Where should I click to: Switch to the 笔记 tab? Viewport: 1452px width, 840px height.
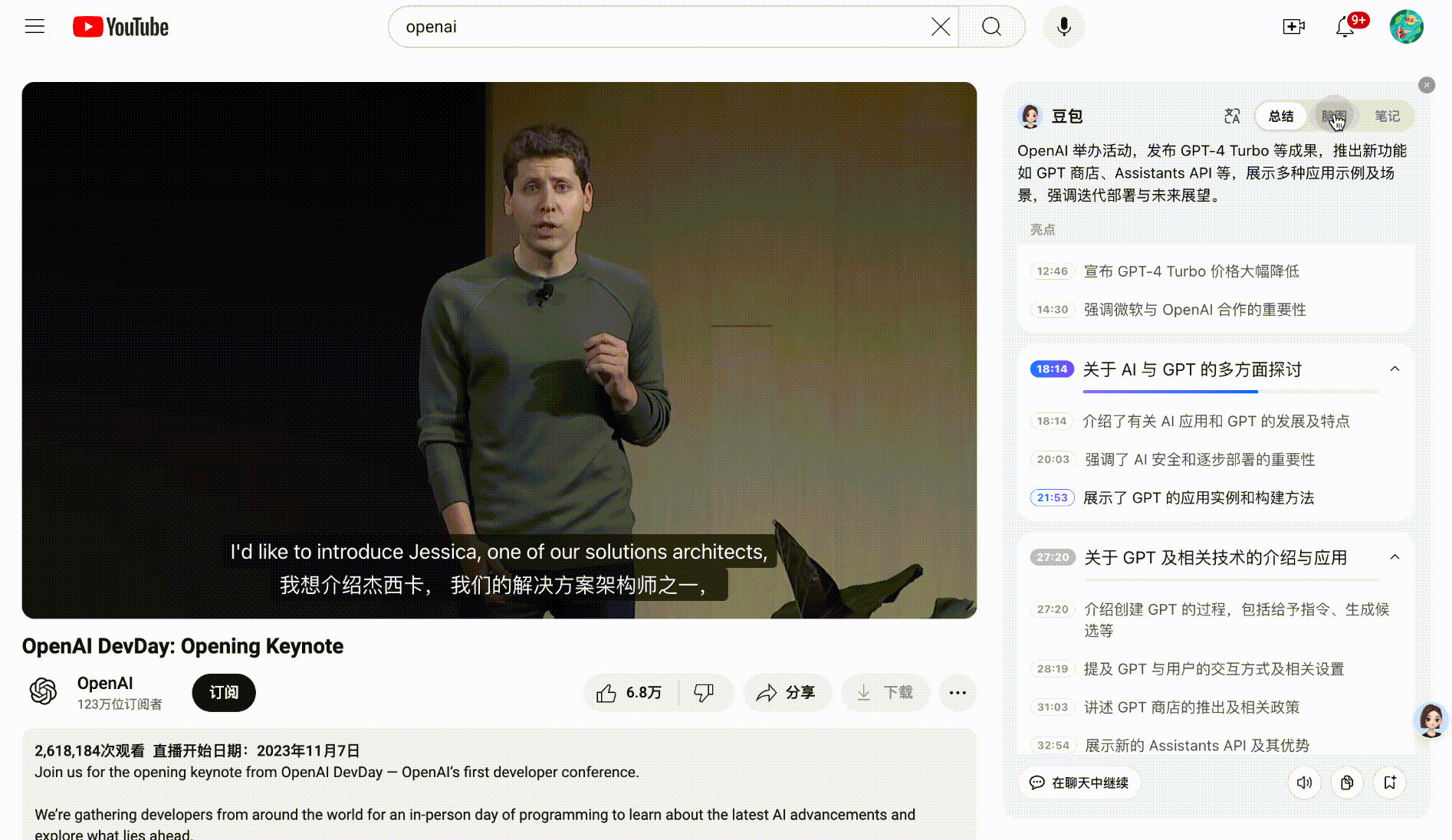pyautogui.click(x=1387, y=116)
